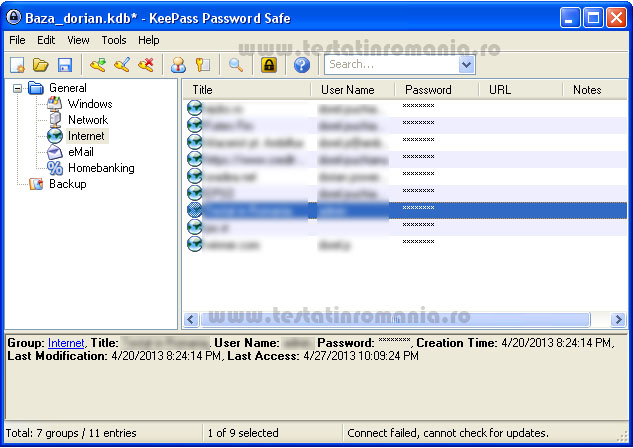Delete the entry with the red X key icon
633x448 pixels.
click(x=146, y=65)
